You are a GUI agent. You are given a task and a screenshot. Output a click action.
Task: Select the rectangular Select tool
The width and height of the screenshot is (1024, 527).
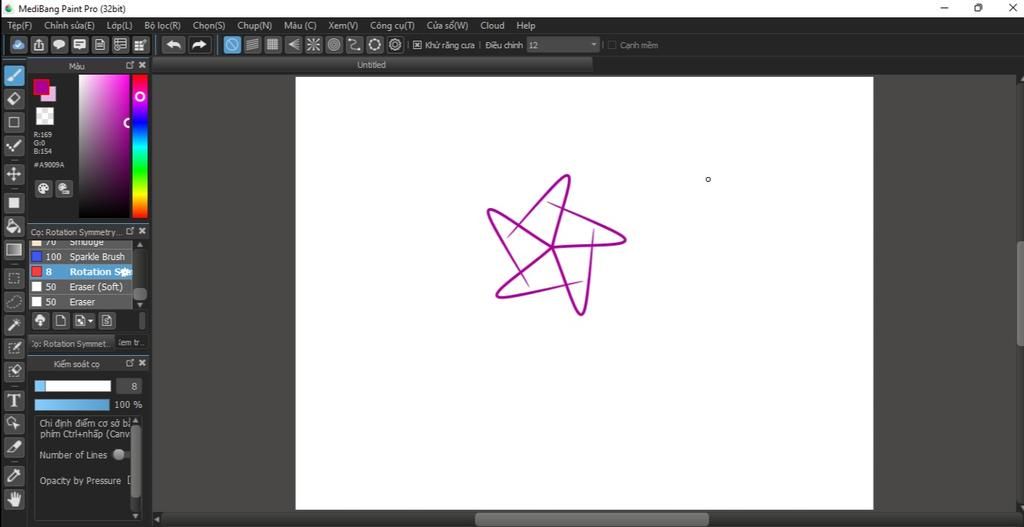[x=14, y=278]
